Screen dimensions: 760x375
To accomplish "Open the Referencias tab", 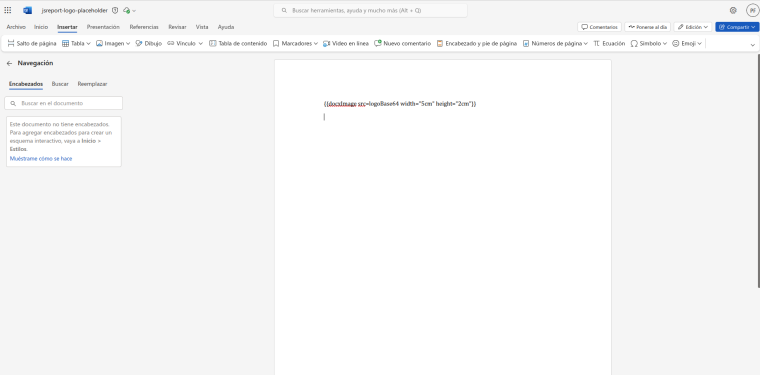I will point(144,27).
